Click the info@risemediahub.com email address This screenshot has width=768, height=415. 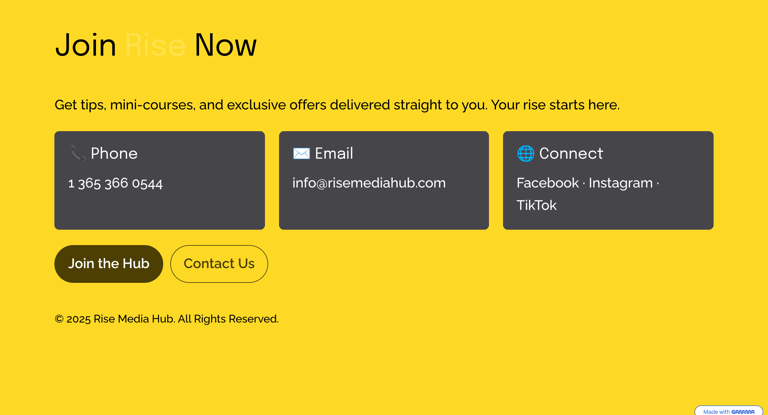coord(369,183)
